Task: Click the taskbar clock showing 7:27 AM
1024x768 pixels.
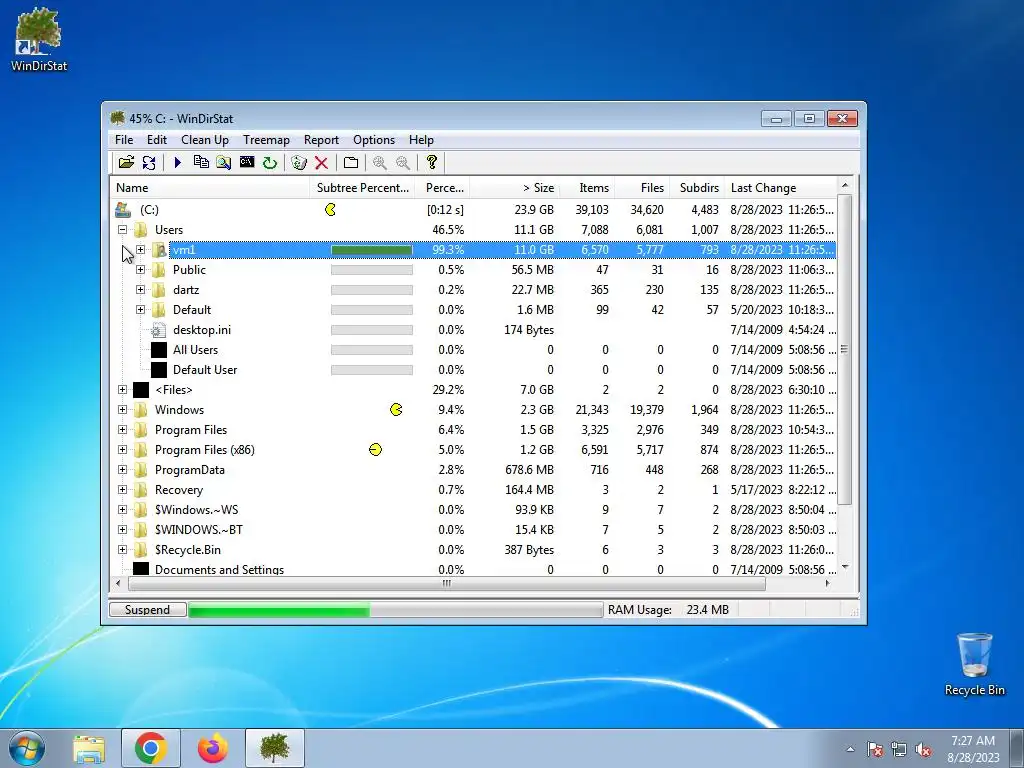Action: [x=973, y=749]
